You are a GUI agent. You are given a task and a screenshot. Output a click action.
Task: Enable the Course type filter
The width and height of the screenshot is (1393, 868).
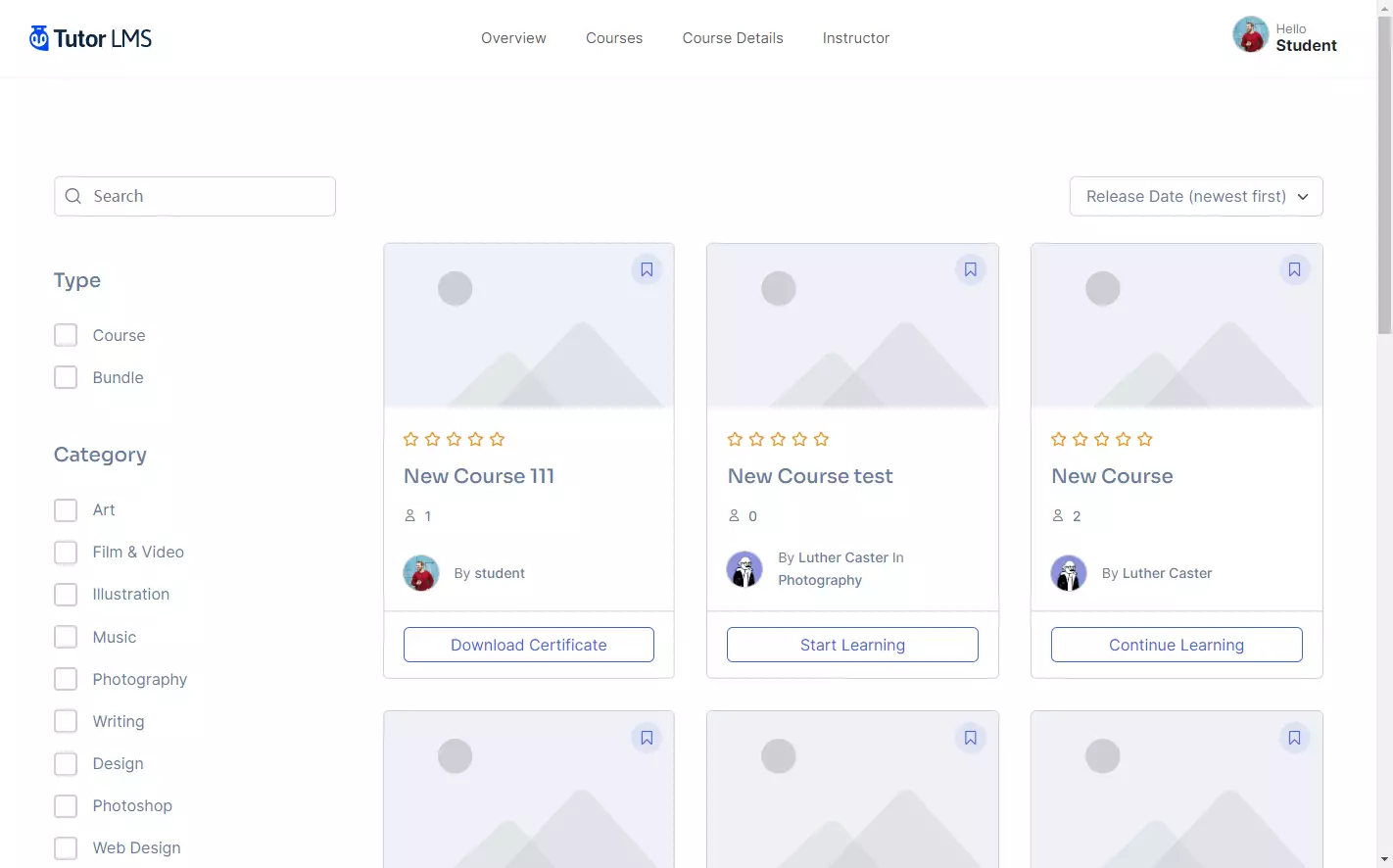click(66, 335)
